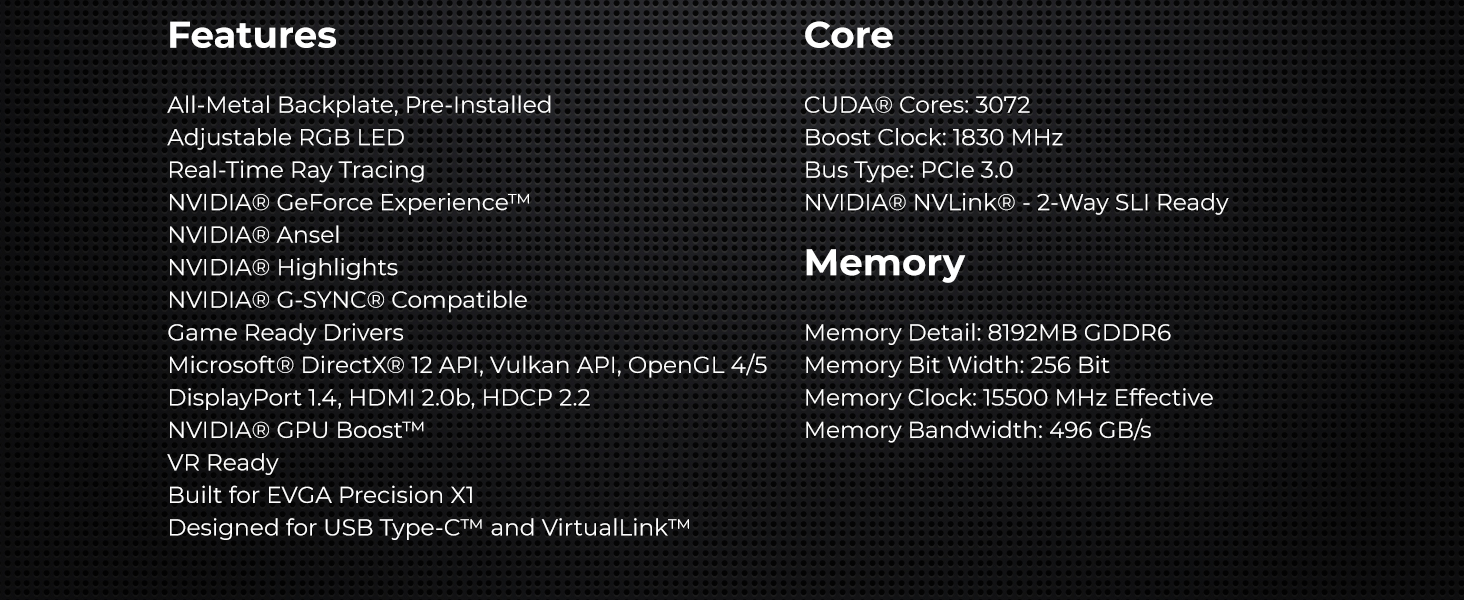The width and height of the screenshot is (1464, 600).
Task: Select the Real-Time Ray Tracing line
Action: pyautogui.click(x=296, y=170)
